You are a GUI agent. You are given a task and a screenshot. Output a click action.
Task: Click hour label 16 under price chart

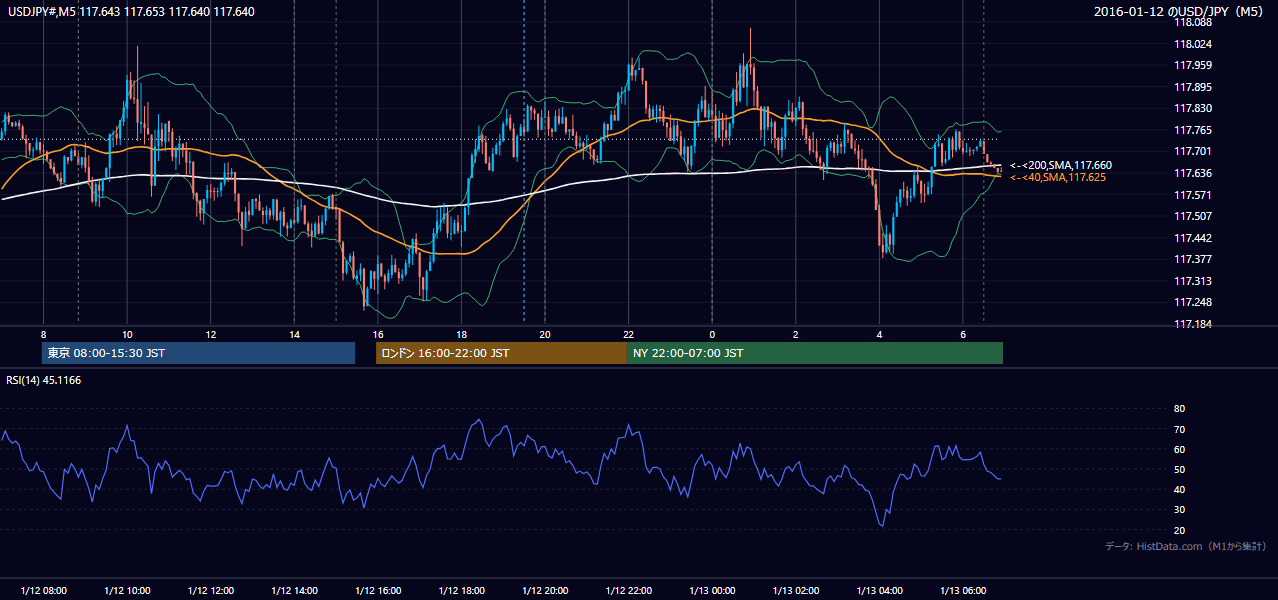point(377,334)
